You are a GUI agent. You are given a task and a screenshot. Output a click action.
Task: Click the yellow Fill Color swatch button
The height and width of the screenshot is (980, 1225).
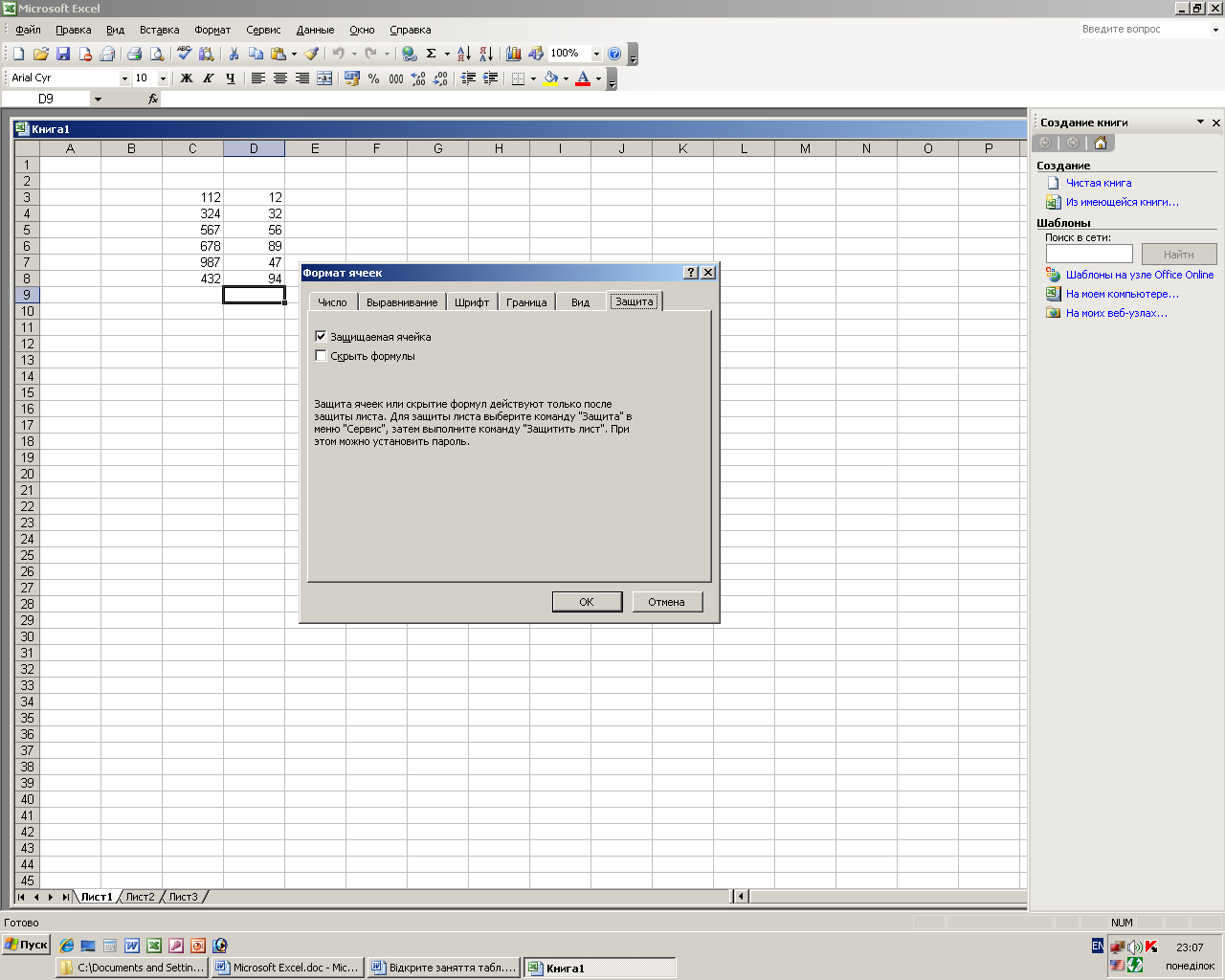550,78
